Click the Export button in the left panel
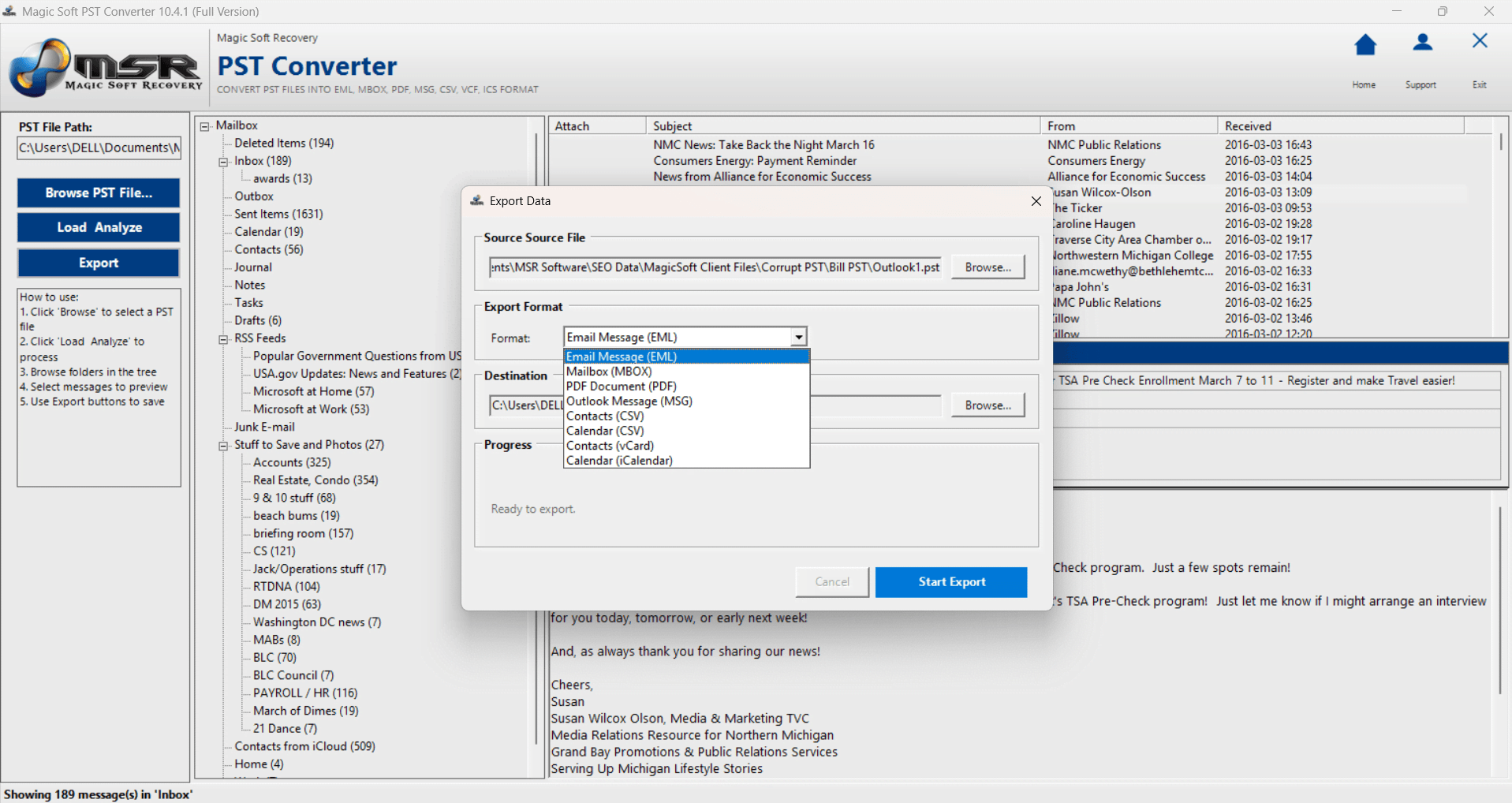This screenshot has height=803, width=1512. click(x=99, y=263)
